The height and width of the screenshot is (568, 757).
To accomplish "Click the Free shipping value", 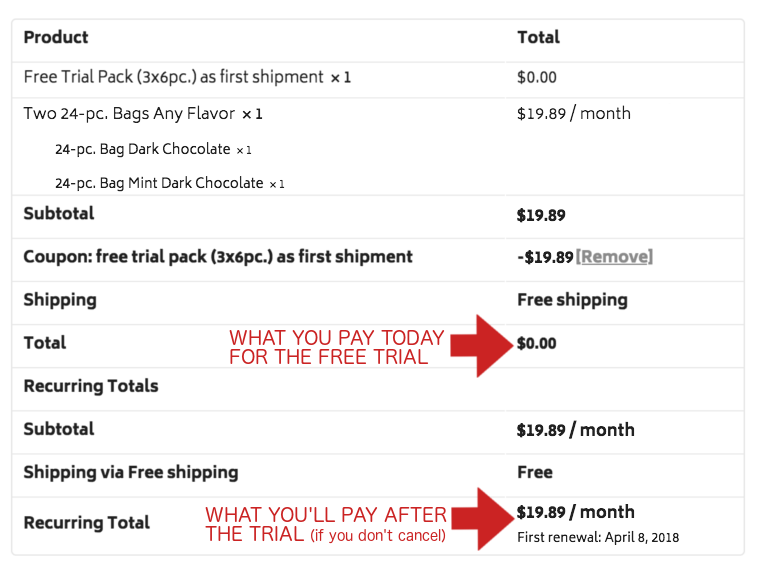I will pyautogui.click(x=572, y=300).
